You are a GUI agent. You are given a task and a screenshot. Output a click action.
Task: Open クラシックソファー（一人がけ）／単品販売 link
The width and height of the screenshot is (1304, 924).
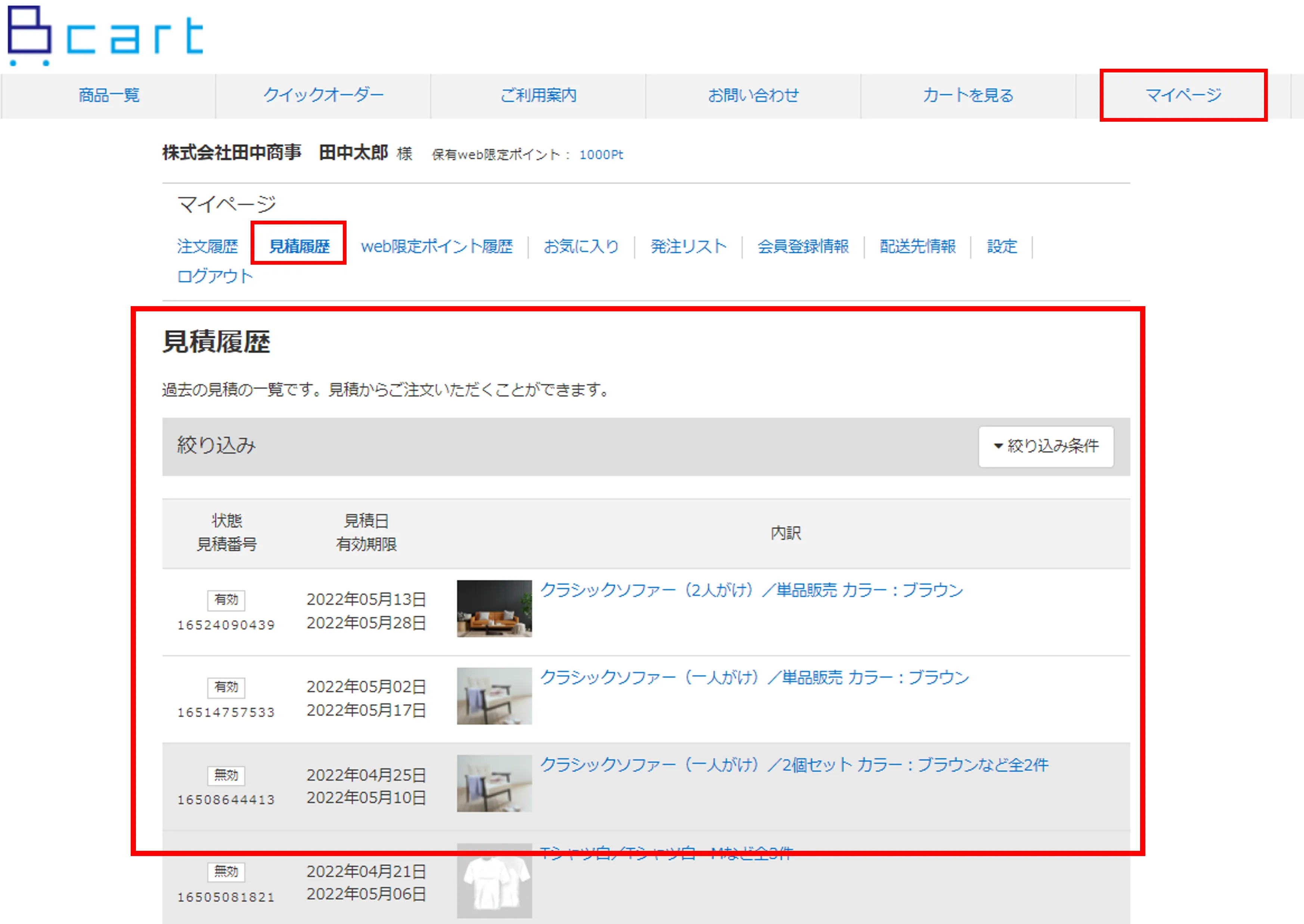click(754, 678)
